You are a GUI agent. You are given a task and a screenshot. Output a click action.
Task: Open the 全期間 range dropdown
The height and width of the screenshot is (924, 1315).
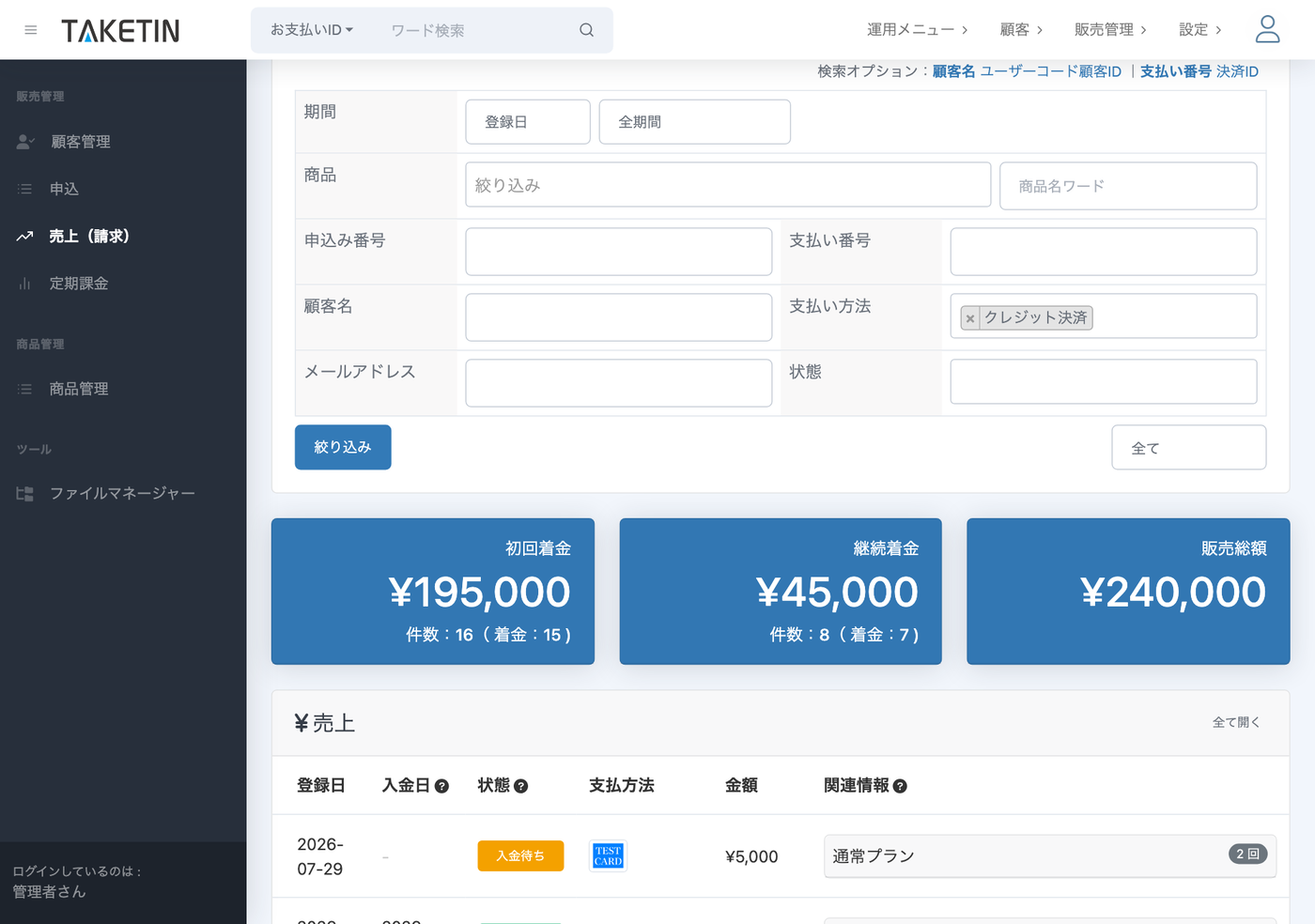tap(694, 122)
